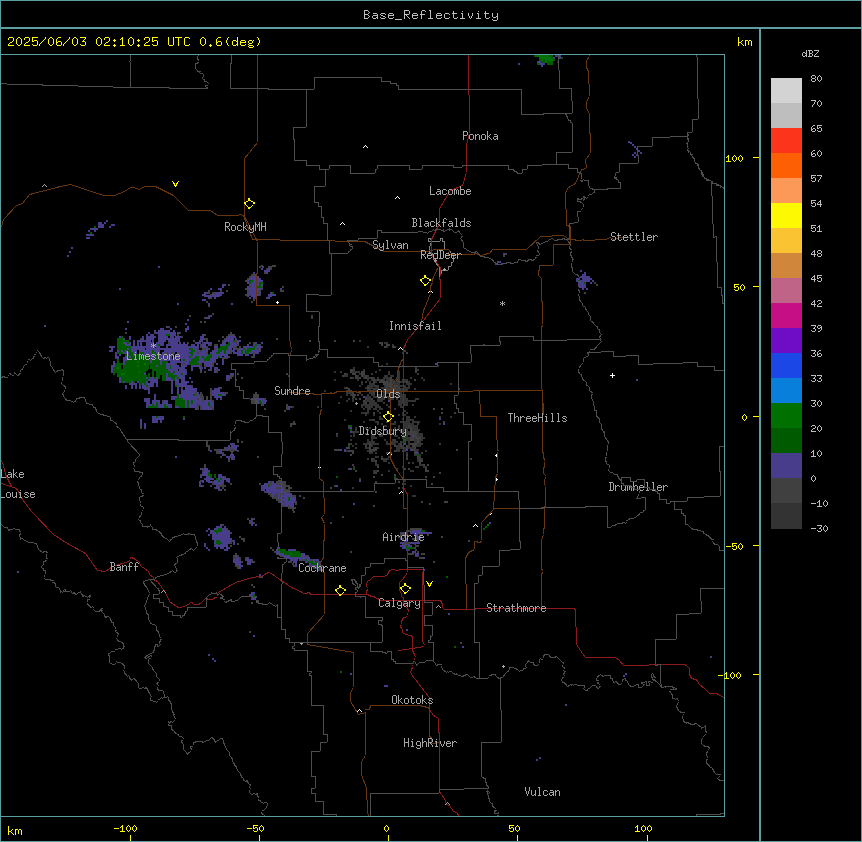Click the 30 dBZ green legend swatch

click(786, 416)
